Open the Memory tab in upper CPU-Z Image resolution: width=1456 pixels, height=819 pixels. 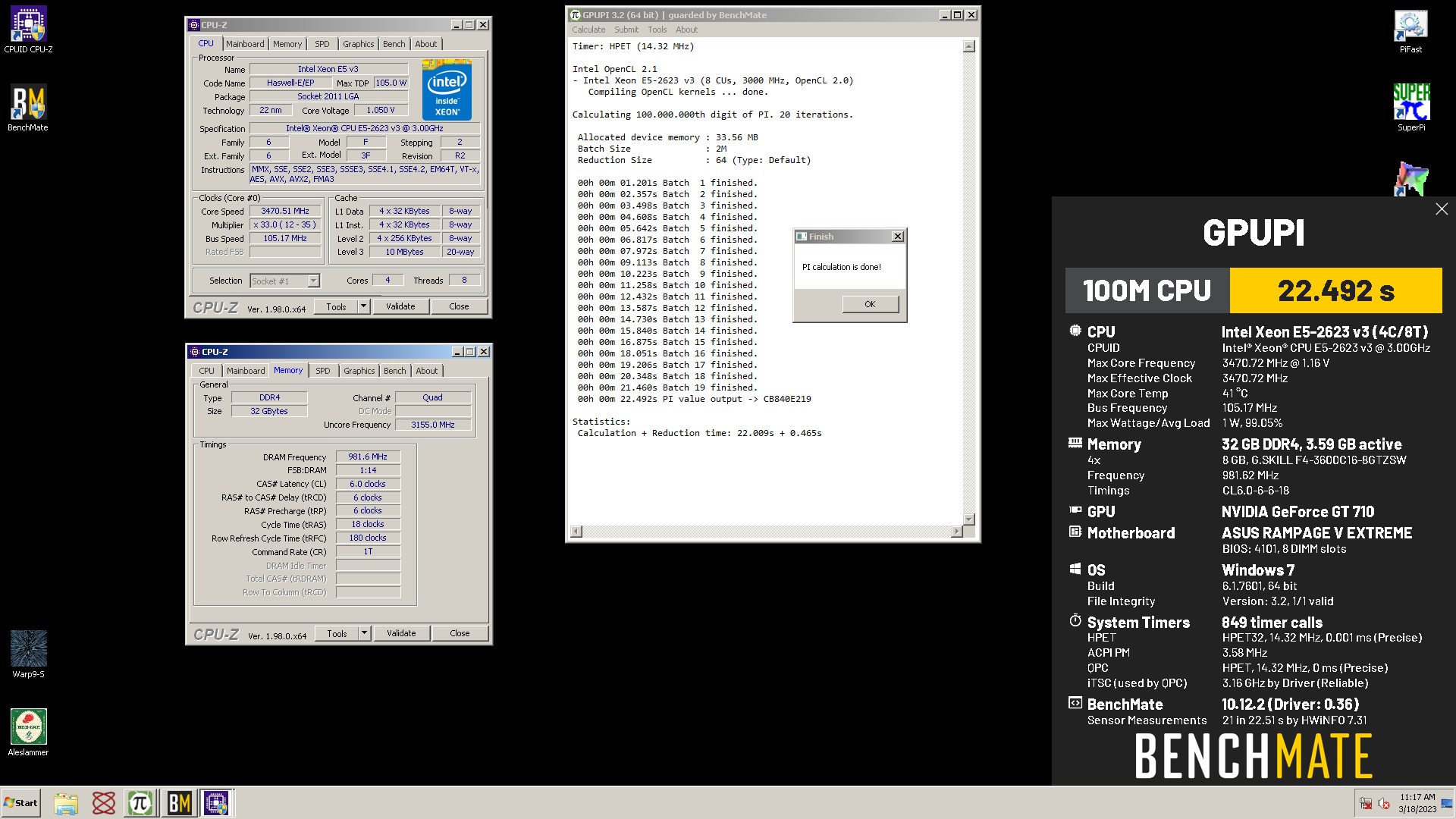pyautogui.click(x=287, y=44)
